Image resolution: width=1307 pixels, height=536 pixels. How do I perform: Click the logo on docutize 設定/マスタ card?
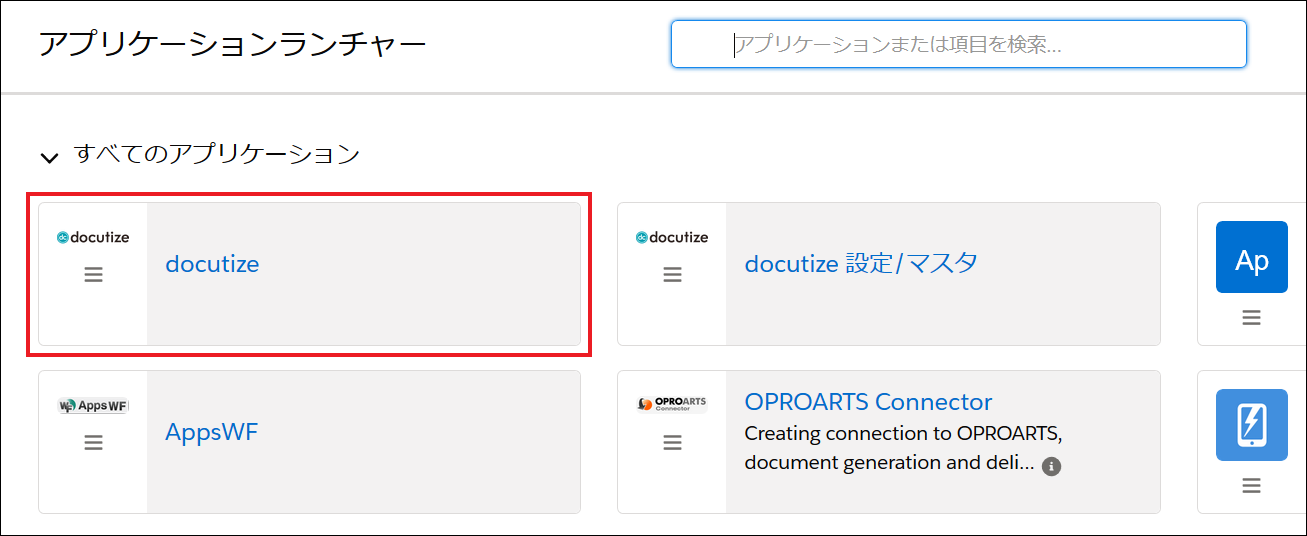coord(672,237)
